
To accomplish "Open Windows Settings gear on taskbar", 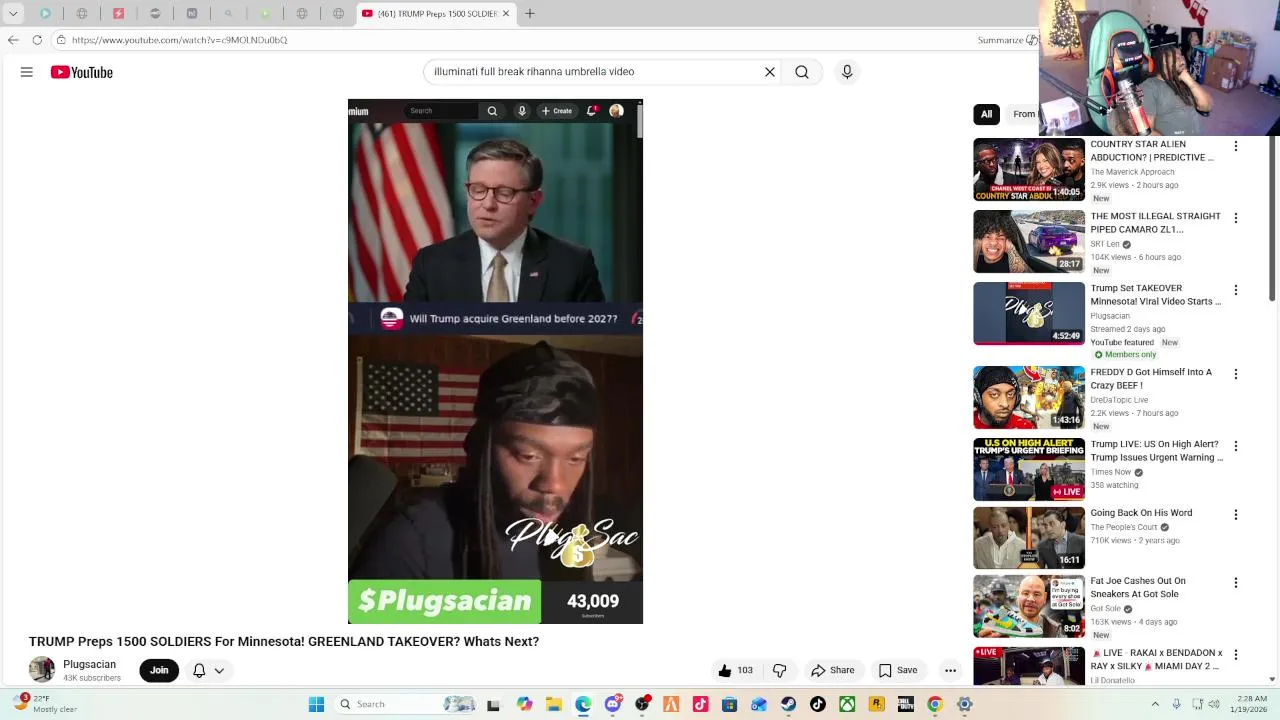I will [x=965, y=704].
